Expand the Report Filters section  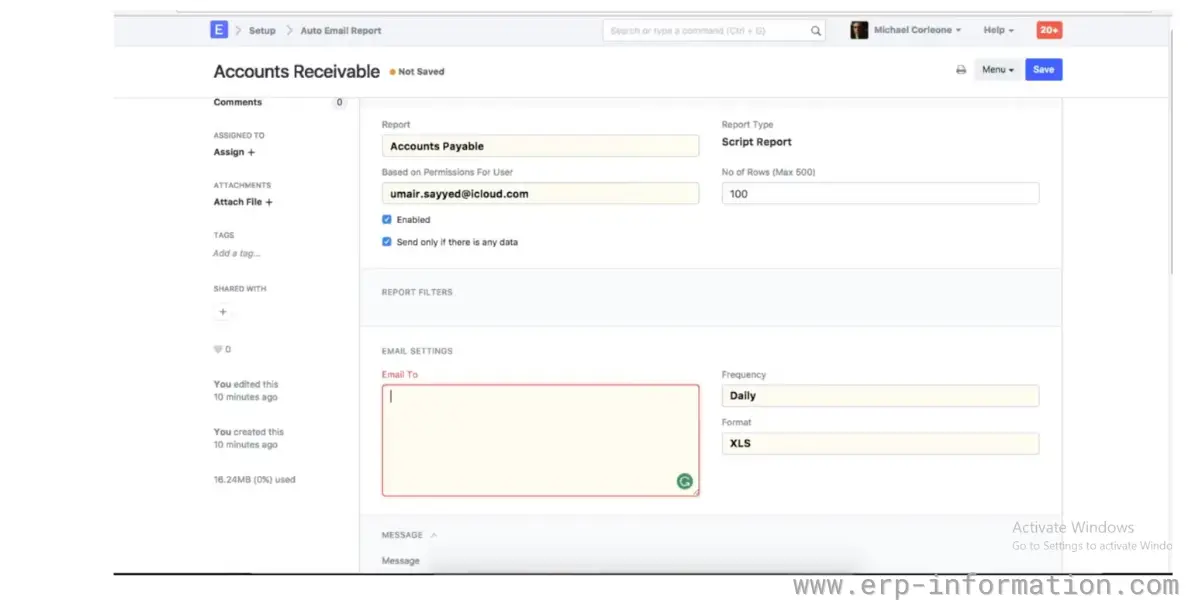tap(417, 292)
